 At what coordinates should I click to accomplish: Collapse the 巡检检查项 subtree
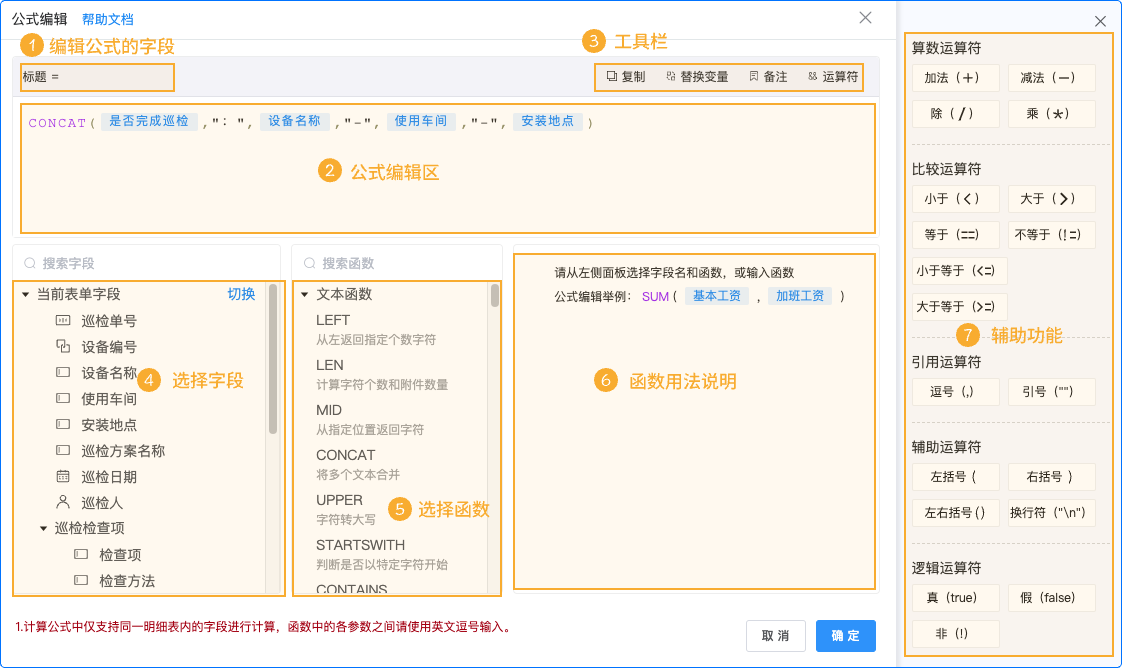point(42,528)
